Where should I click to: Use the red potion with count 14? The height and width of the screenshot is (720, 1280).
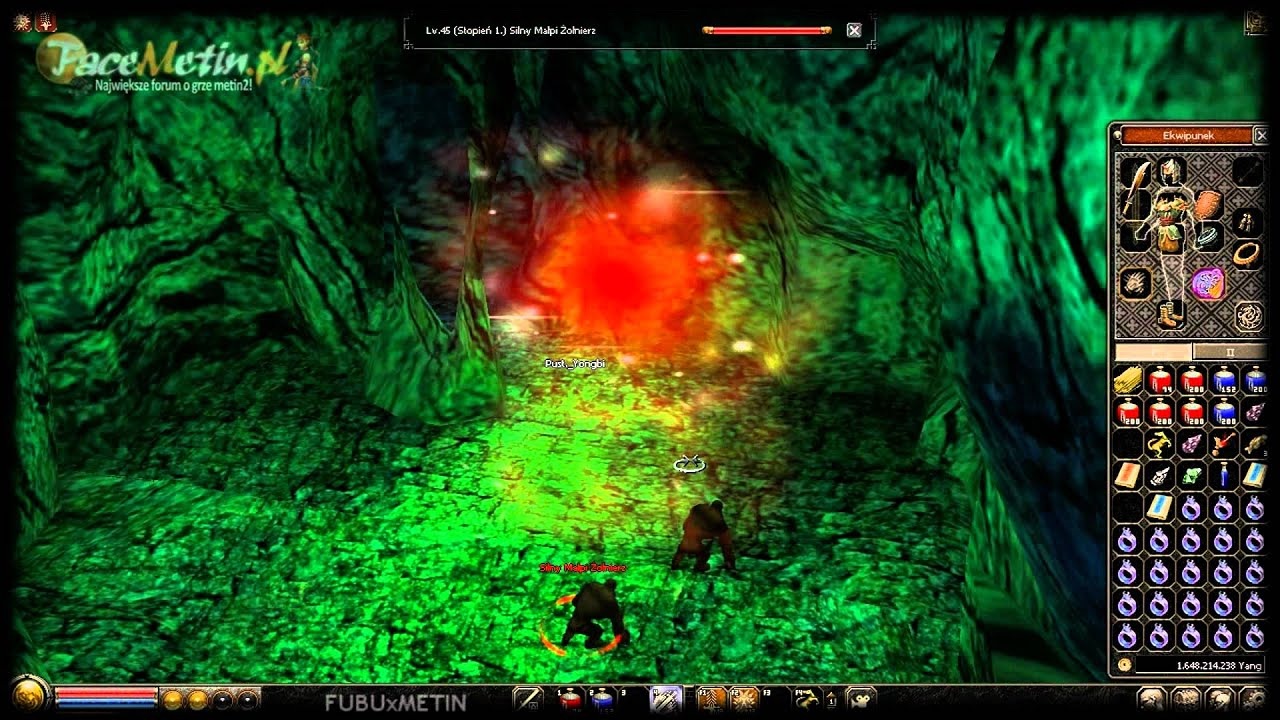tap(1160, 380)
